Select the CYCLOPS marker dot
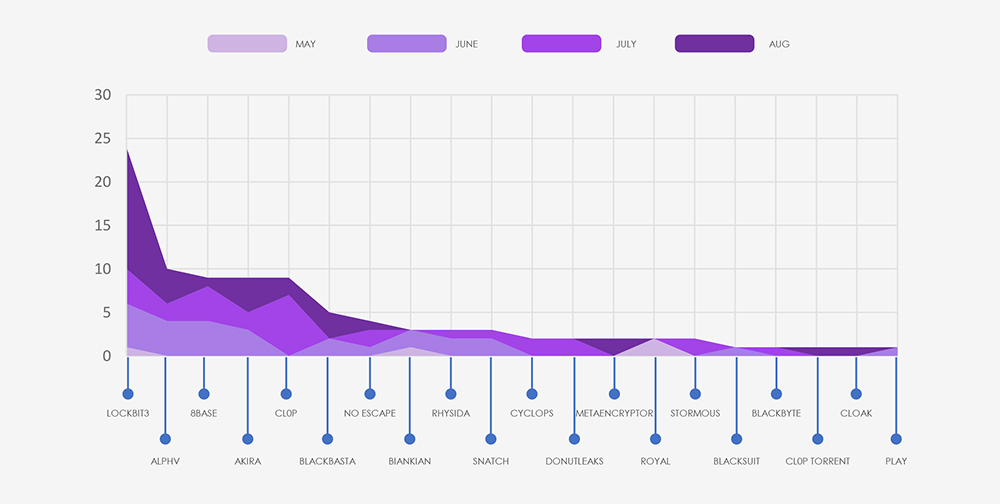Screen dimensions: 1000x504 [532, 394]
